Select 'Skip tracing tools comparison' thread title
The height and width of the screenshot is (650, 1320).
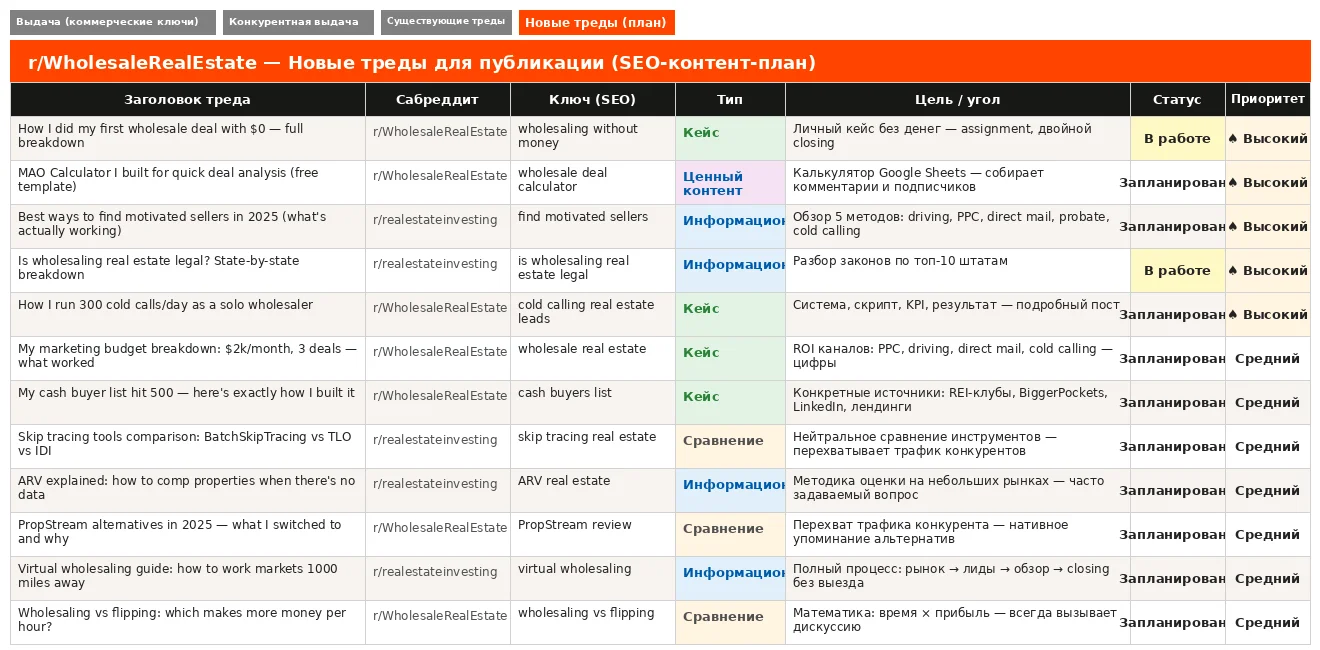(x=188, y=444)
